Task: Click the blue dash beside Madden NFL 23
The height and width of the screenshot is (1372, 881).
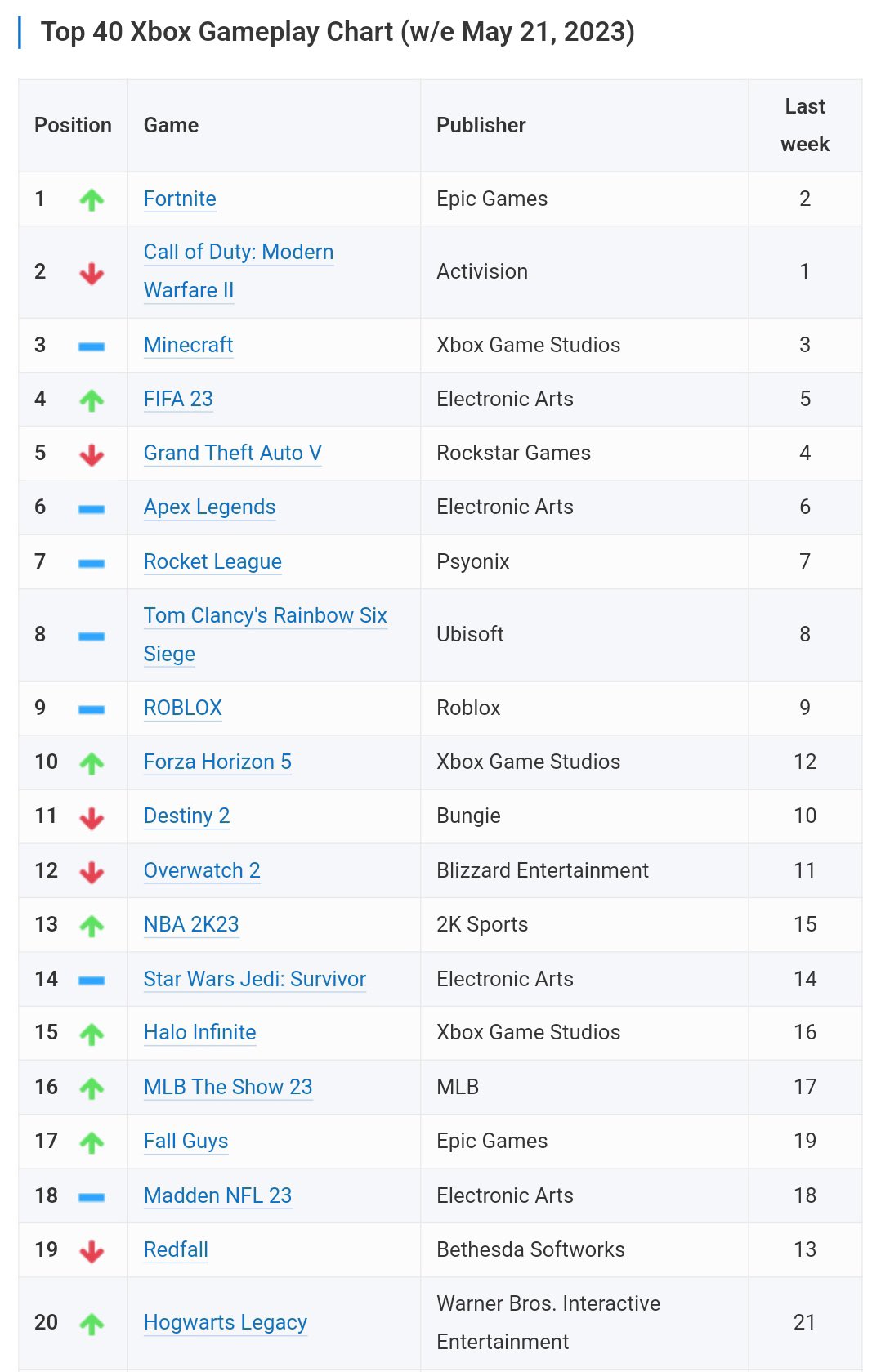Action: pos(92,1197)
